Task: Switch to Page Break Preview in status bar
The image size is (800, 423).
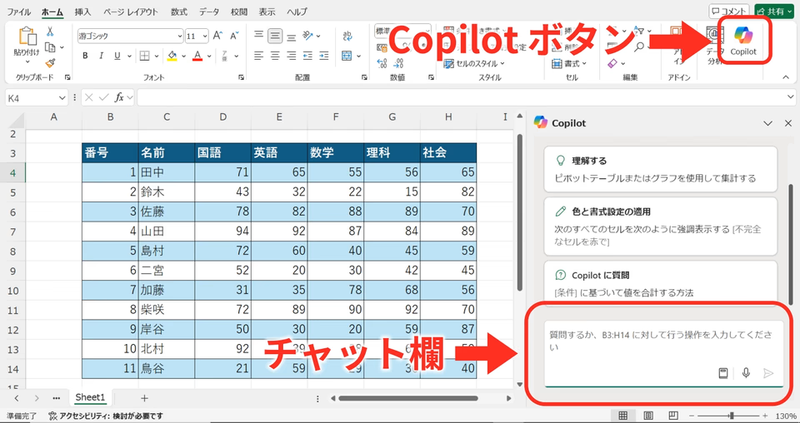Action: pos(673,415)
